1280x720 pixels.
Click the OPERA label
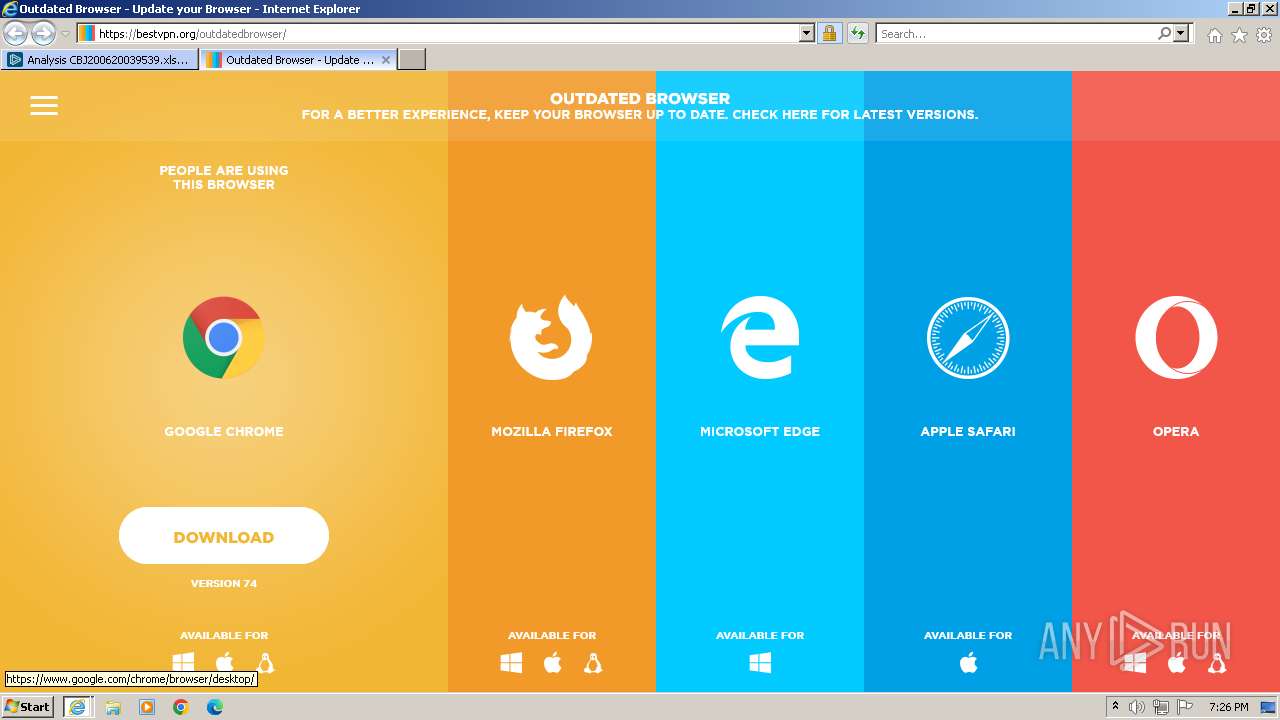(1176, 432)
